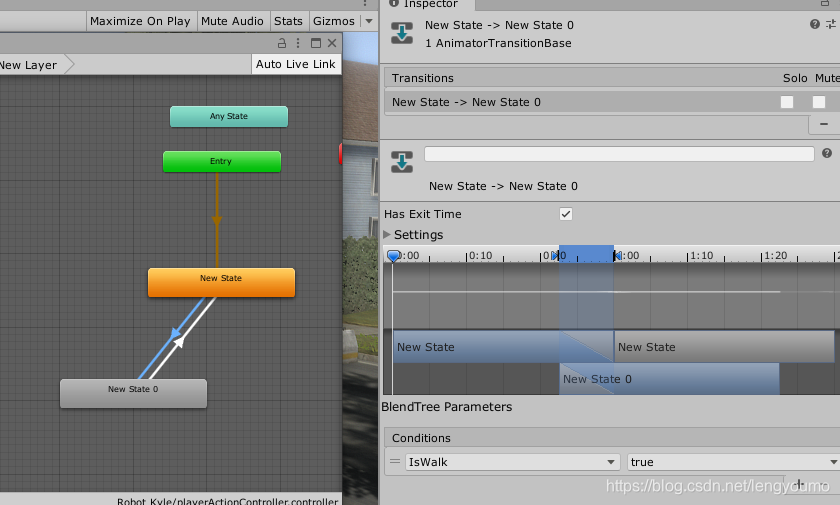Toggle Maximize On Play button
This screenshot has height=505, width=840.
140,21
